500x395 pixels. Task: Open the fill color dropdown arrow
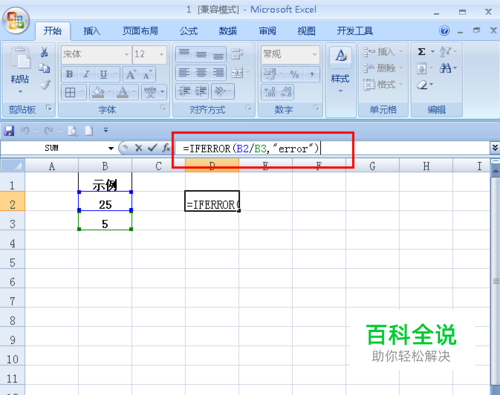tap(109, 92)
